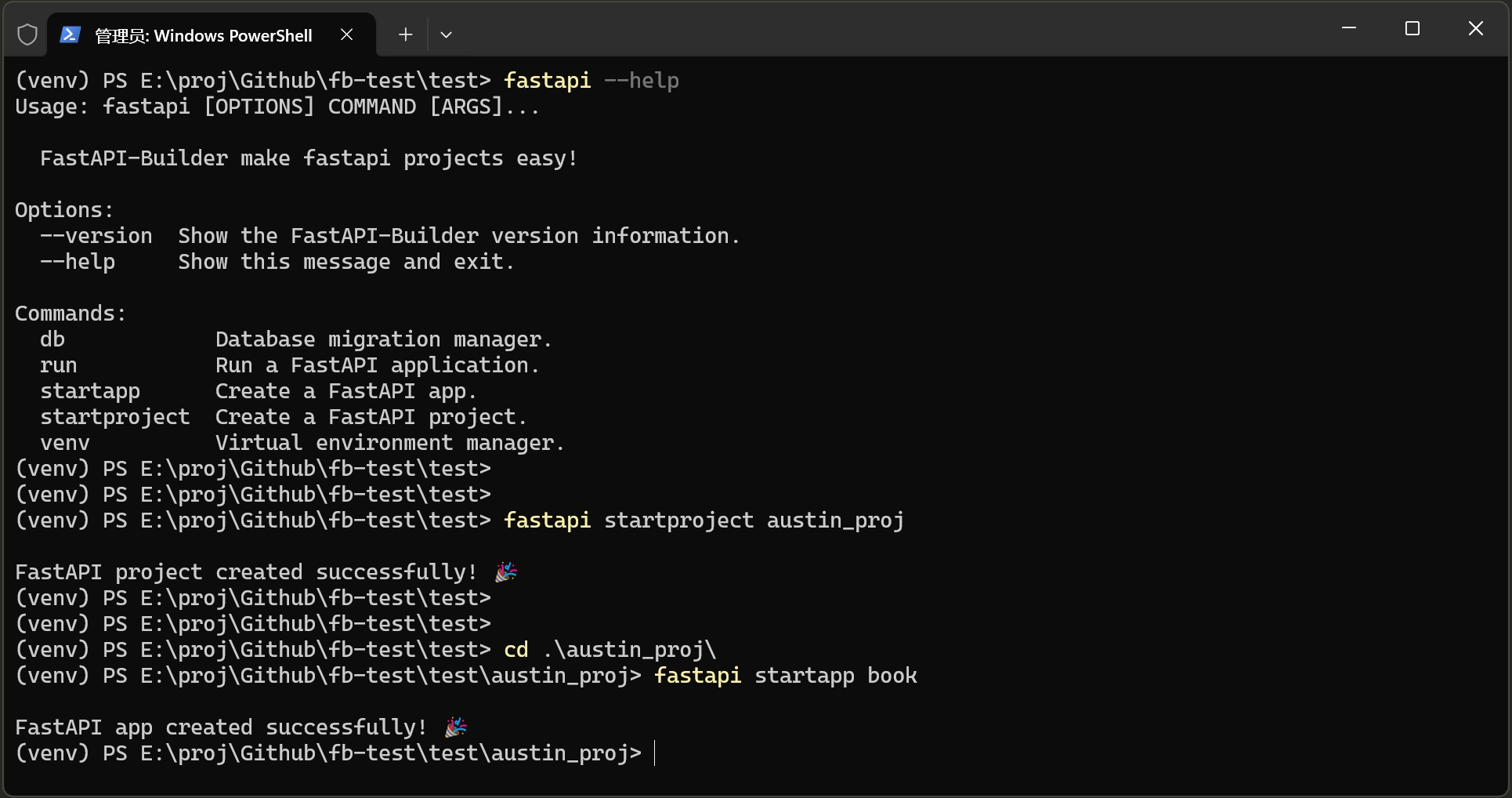This screenshot has height=798, width=1512.
Task: Click the 'cd .\austin_proj\' command
Action: click(610, 650)
